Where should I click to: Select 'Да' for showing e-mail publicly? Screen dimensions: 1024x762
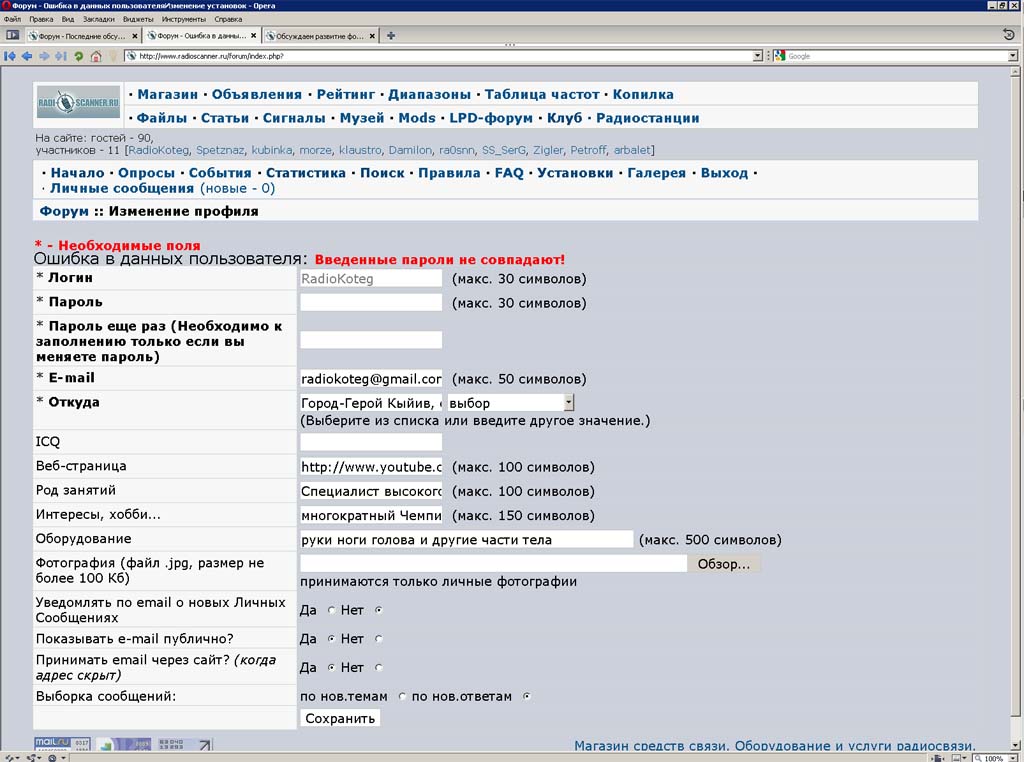point(331,639)
